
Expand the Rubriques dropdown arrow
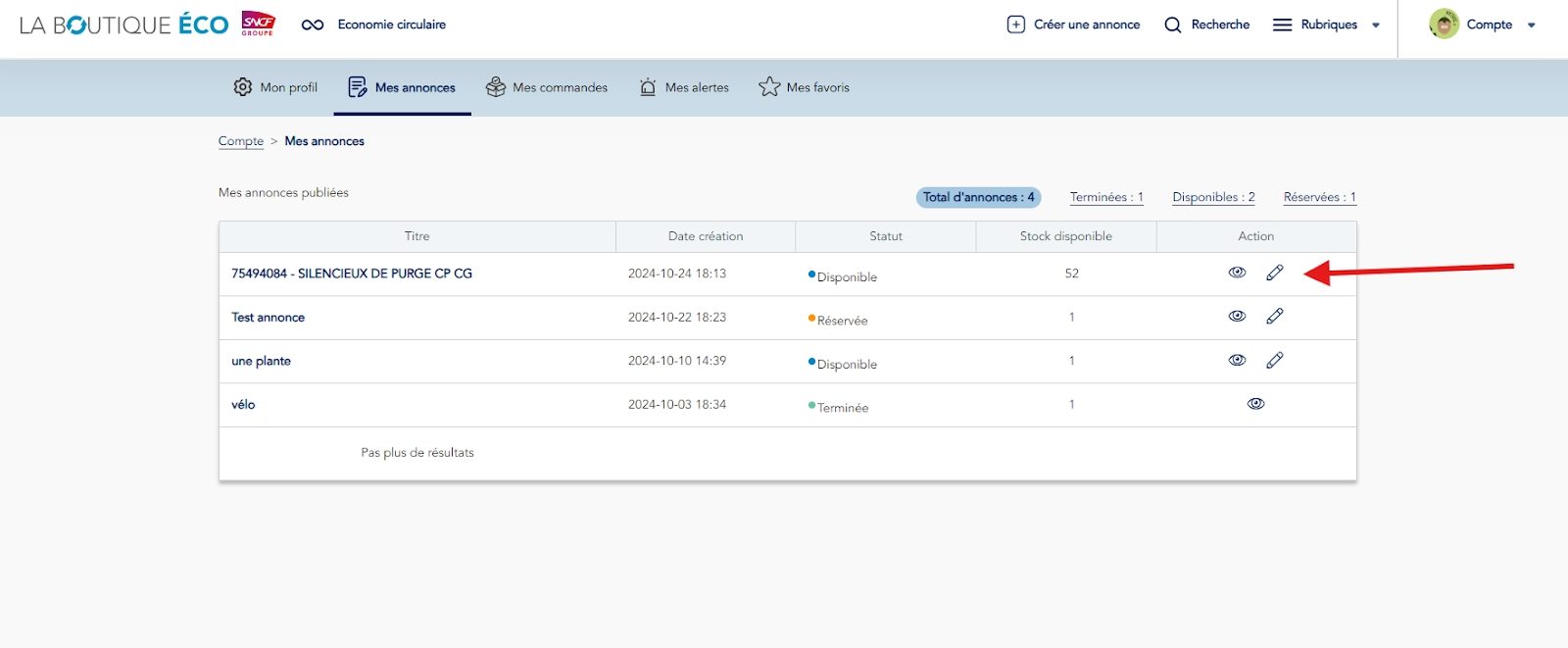(1376, 25)
